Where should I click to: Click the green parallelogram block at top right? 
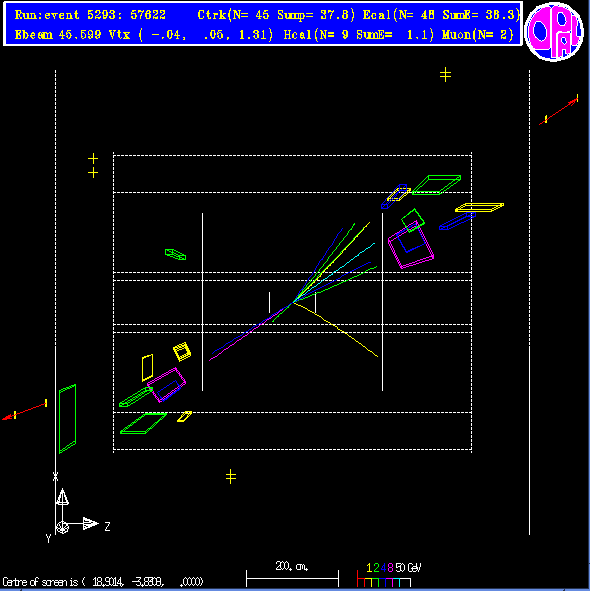[x=436, y=185]
